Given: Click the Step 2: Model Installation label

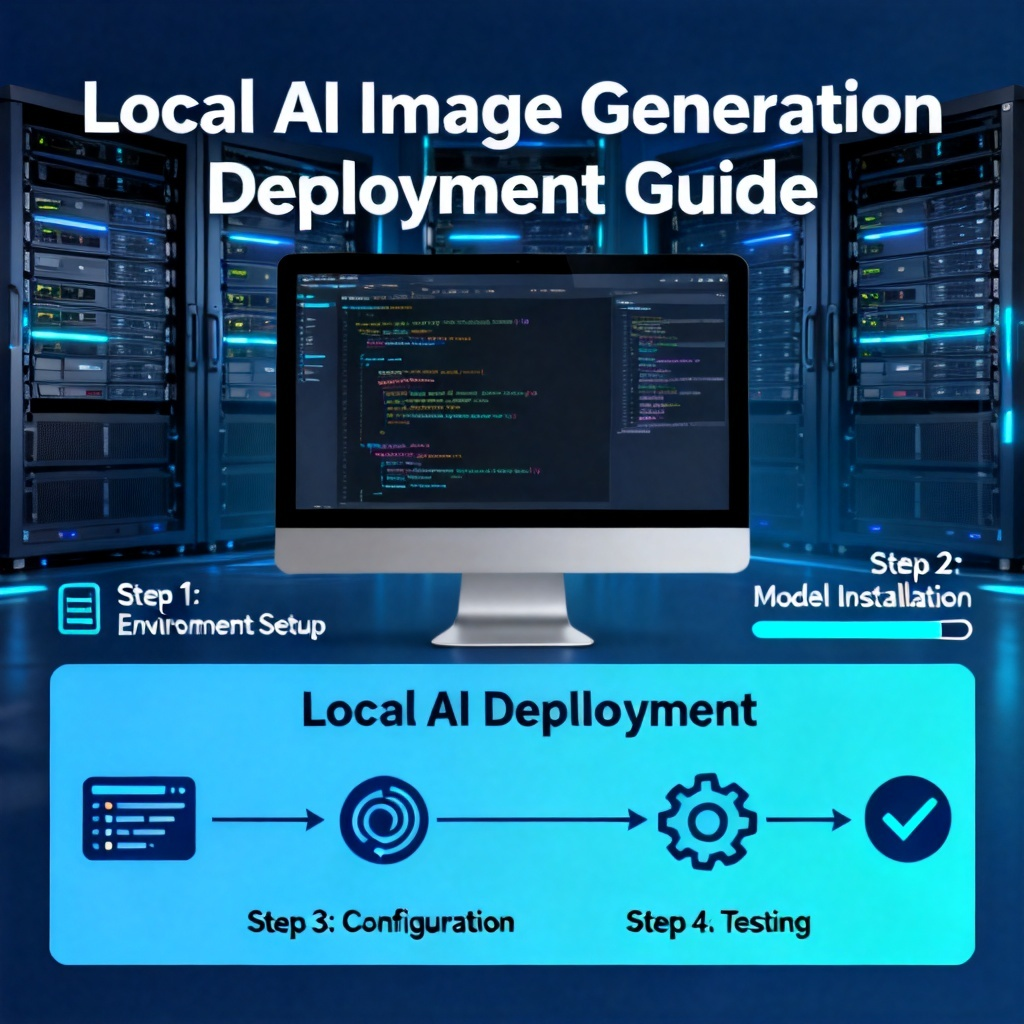Looking at the screenshot, I should pyautogui.click(x=862, y=581).
